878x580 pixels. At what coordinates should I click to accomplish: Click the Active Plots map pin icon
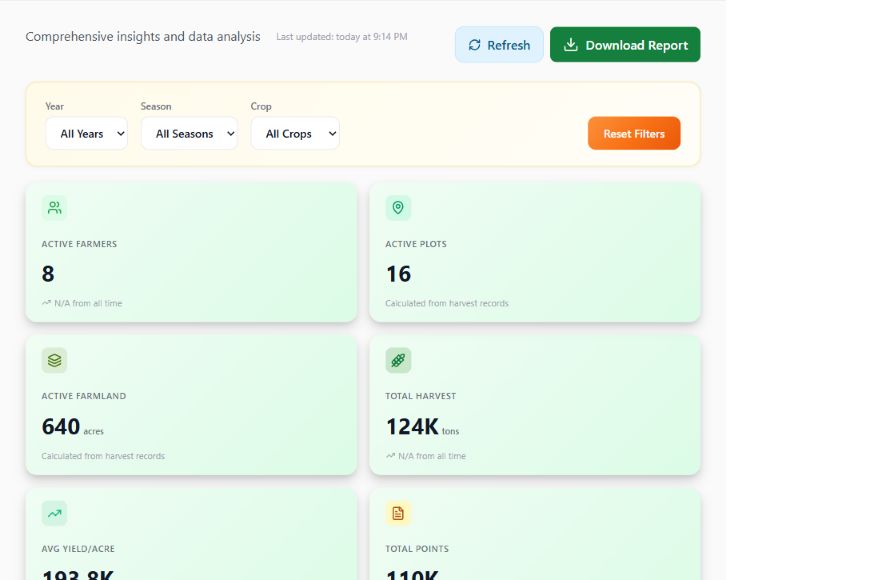398,208
